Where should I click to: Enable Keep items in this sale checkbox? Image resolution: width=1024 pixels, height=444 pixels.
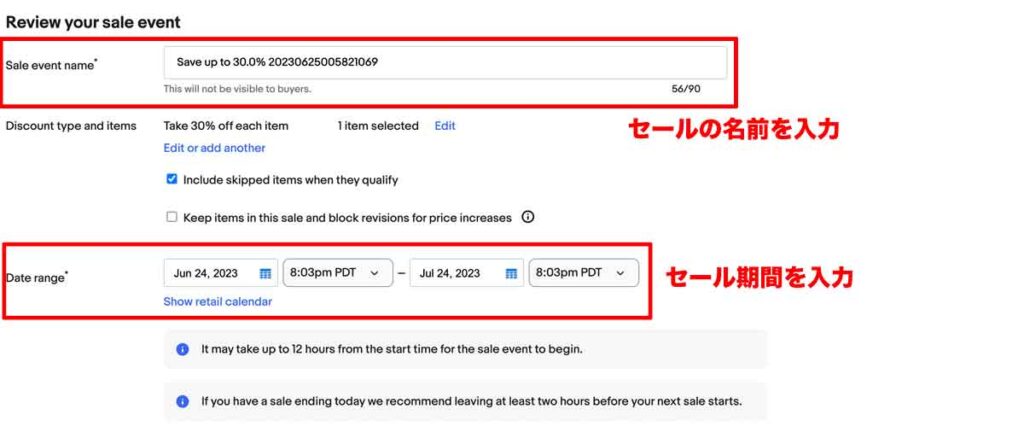(x=172, y=217)
